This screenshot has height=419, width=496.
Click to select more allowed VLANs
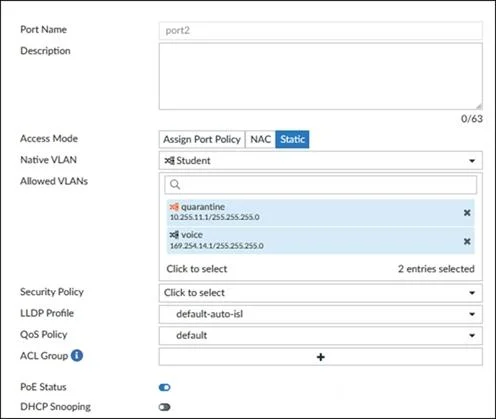pos(197,269)
